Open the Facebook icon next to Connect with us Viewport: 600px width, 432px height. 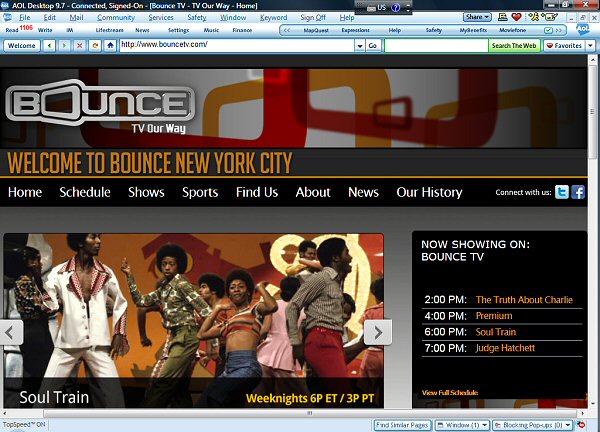click(x=578, y=192)
